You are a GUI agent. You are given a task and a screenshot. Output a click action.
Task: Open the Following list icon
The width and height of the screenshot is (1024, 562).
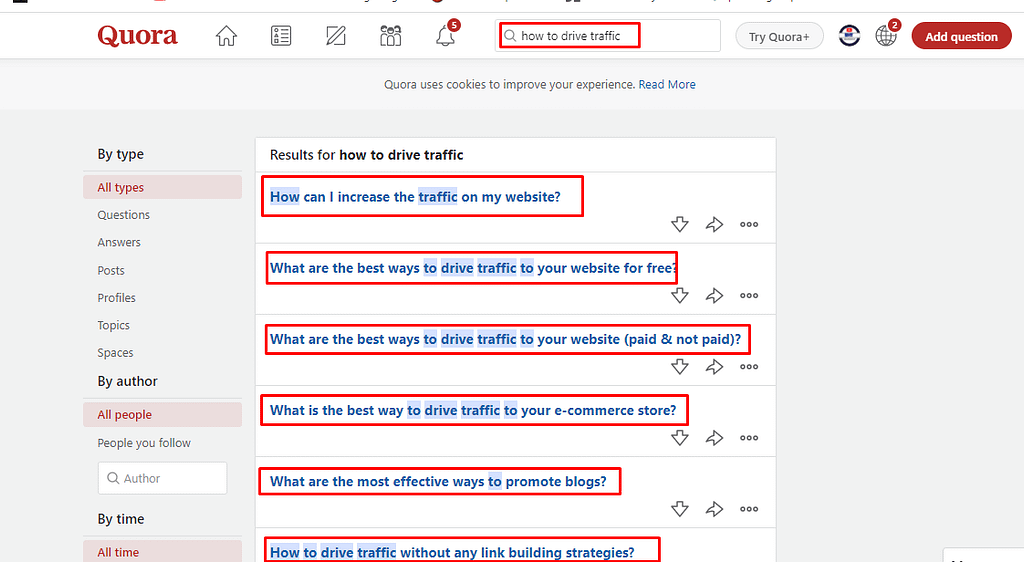[281, 36]
